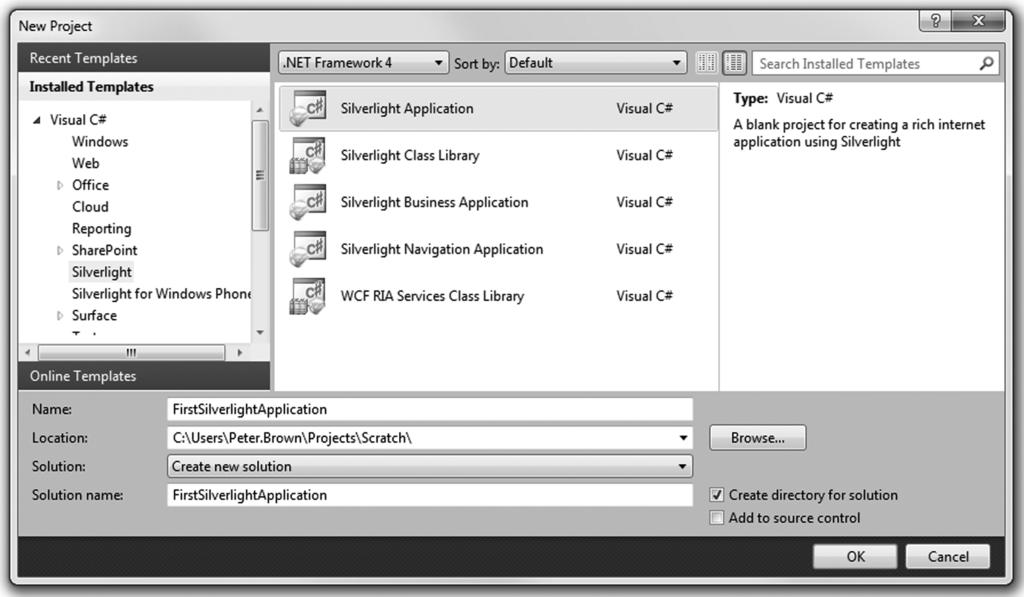Click the search magnifier icon
The image size is (1024, 597).
(986, 63)
